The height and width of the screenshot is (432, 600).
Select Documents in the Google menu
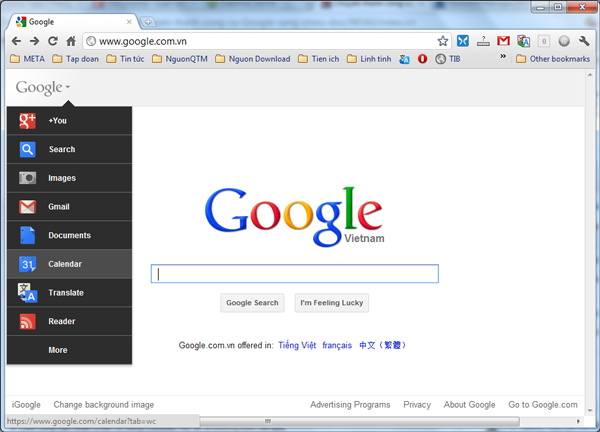click(x=69, y=235)
